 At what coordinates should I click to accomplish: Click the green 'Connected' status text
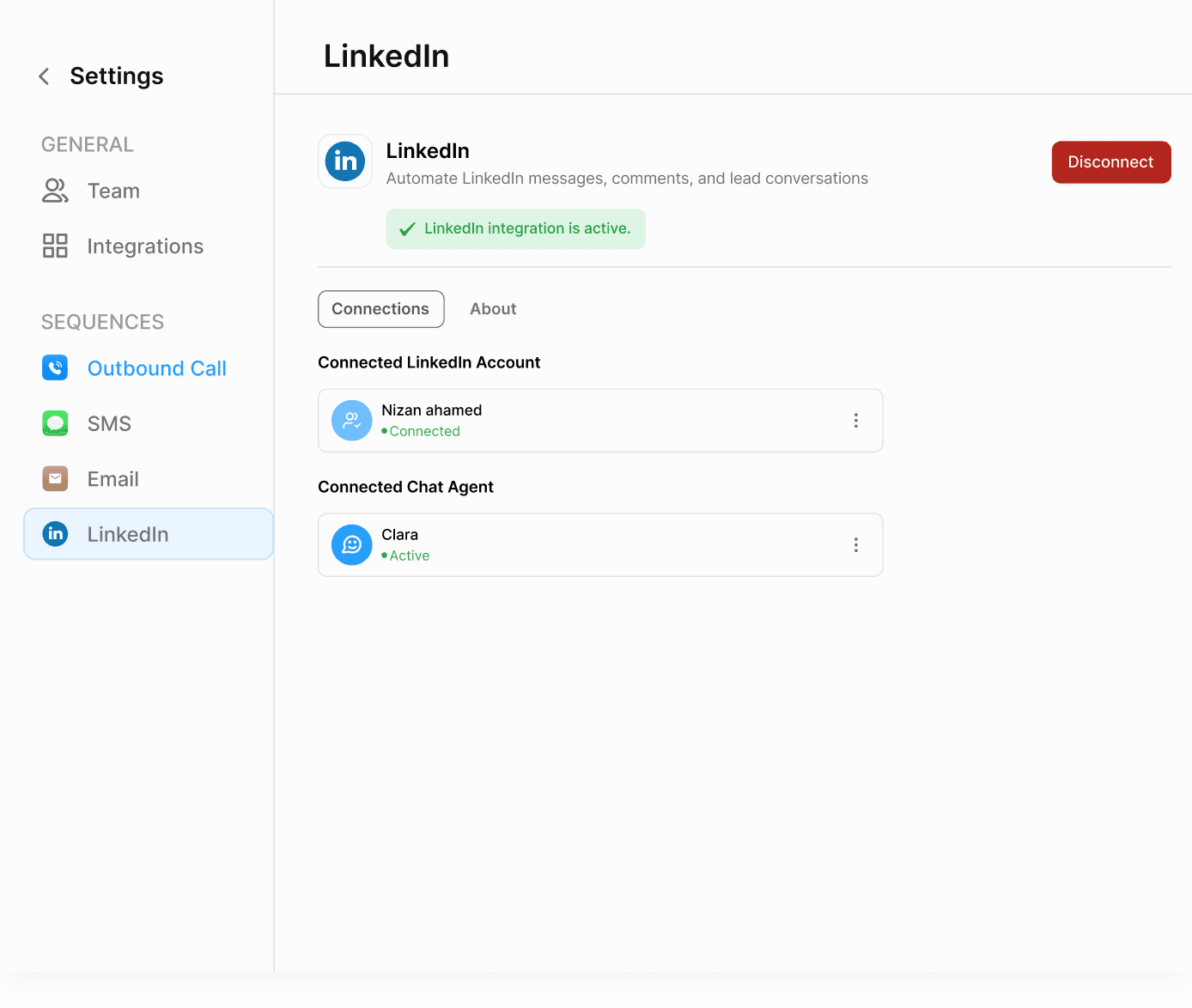coord(424,431)
